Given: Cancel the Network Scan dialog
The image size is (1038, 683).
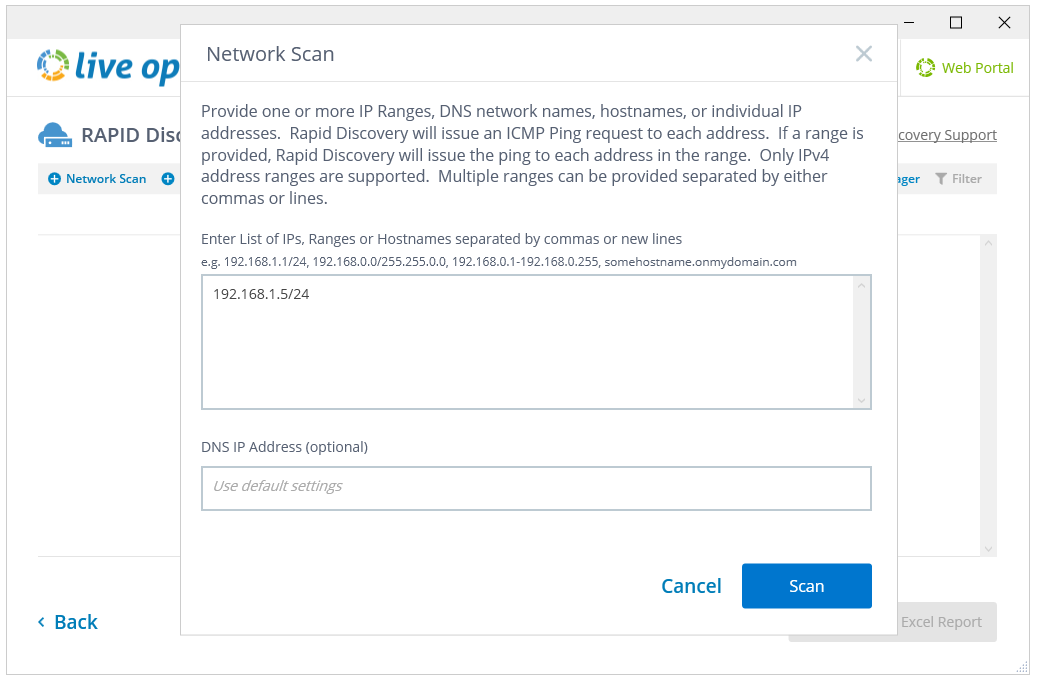Looking at the screenshot, I should (691, 586).
